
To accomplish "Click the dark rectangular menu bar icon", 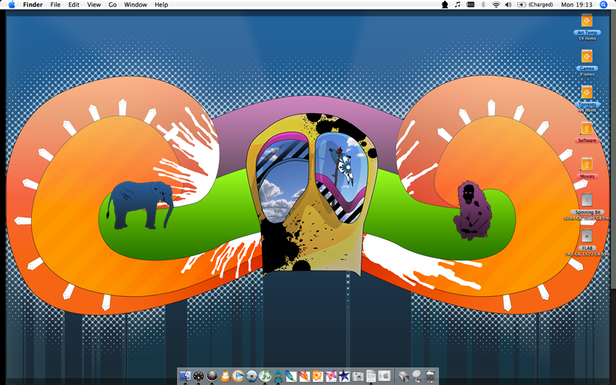I will click(x=470, y=5).
